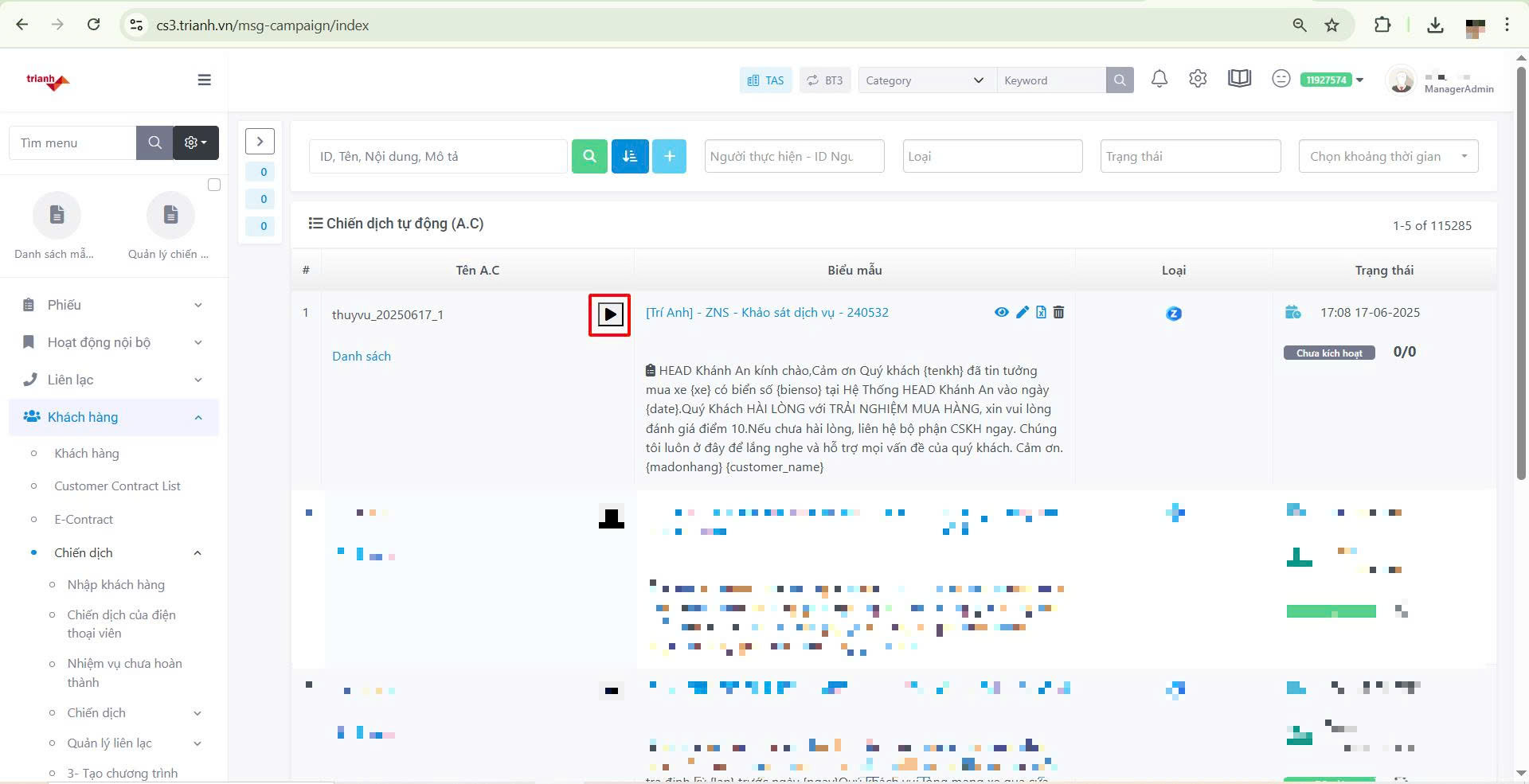Click Người thực hiện filter field
Viewport: 1529px width, 784px height.
point(795,156)
